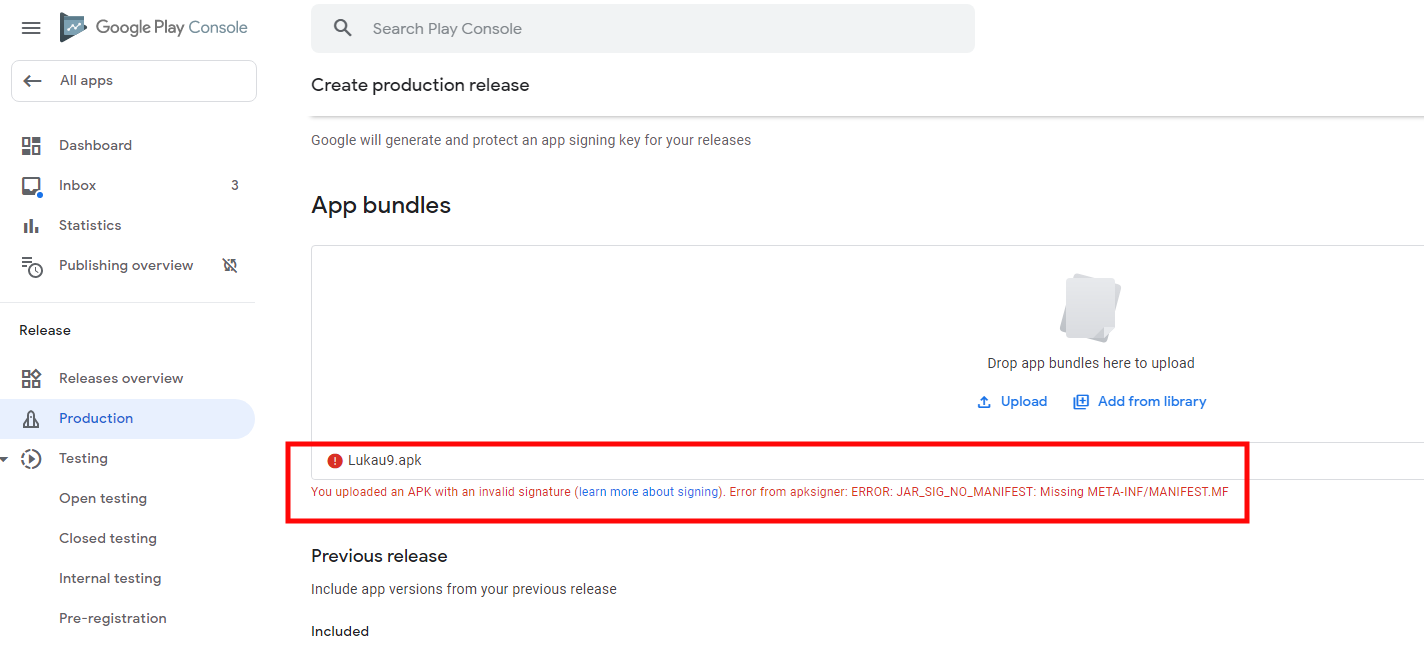Toggle the managed publishing off icon
Screen dimensions: 1424x651
tap(230, 265)
